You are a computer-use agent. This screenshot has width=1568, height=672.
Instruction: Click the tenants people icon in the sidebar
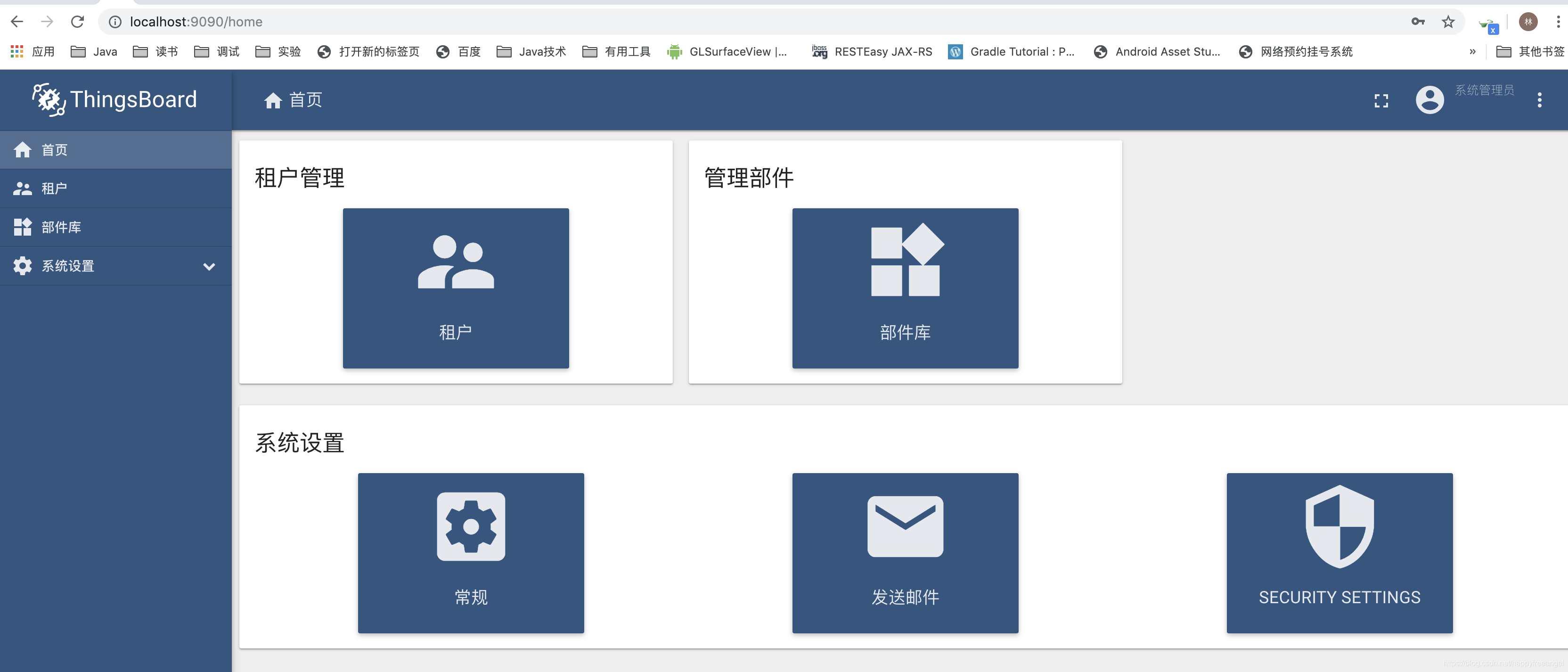23,188
